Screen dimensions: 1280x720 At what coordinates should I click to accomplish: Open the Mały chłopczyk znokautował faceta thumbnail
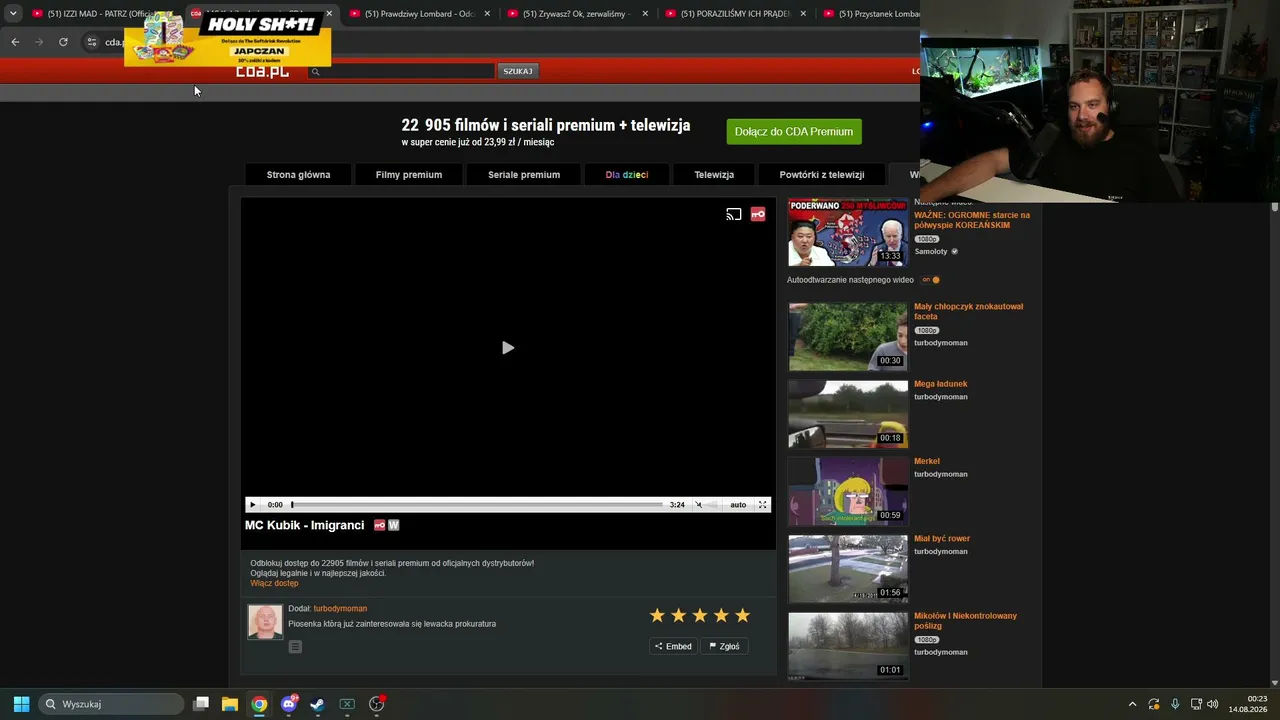pos(848,337)
